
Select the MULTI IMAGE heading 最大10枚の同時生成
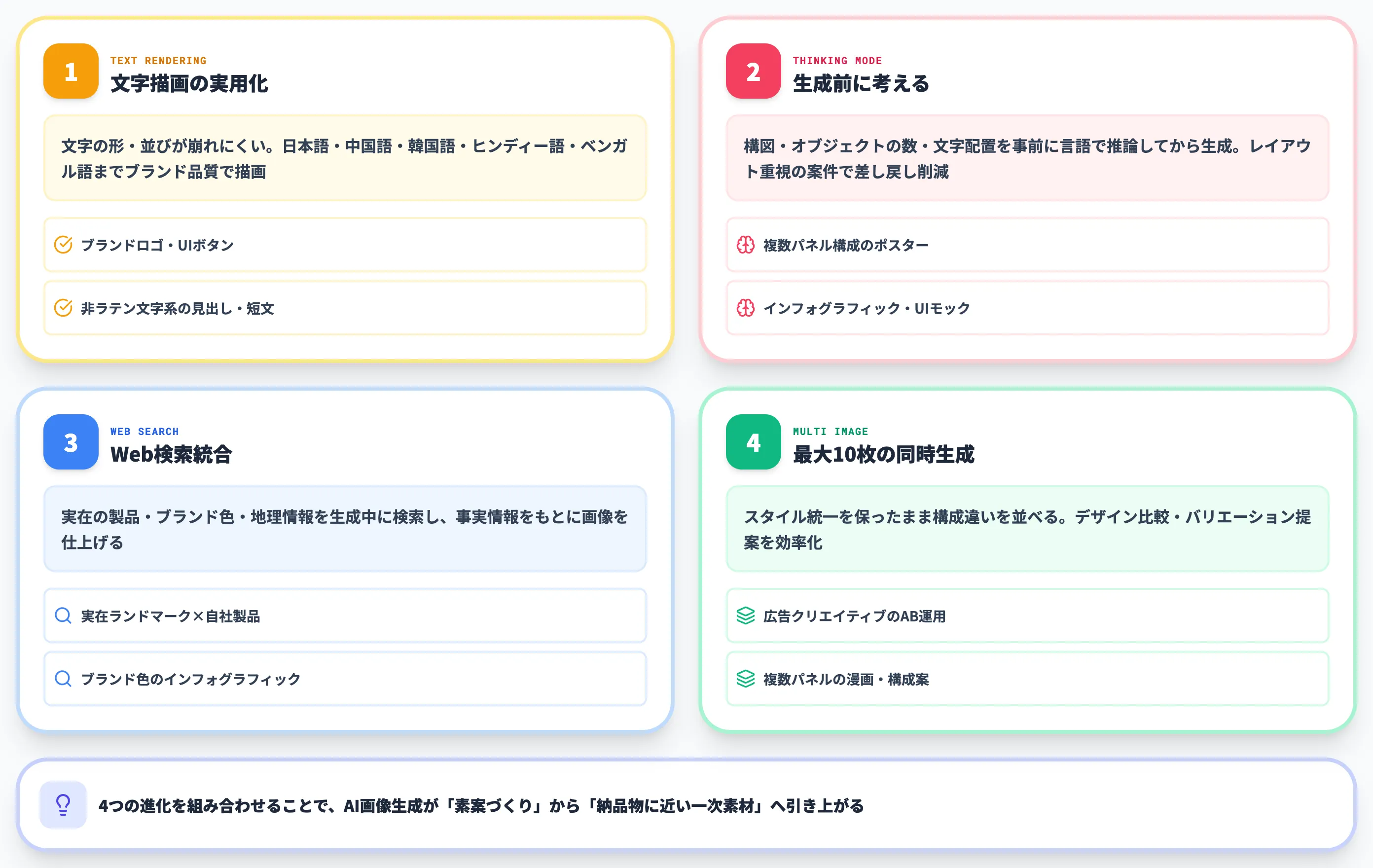[883, 455]
